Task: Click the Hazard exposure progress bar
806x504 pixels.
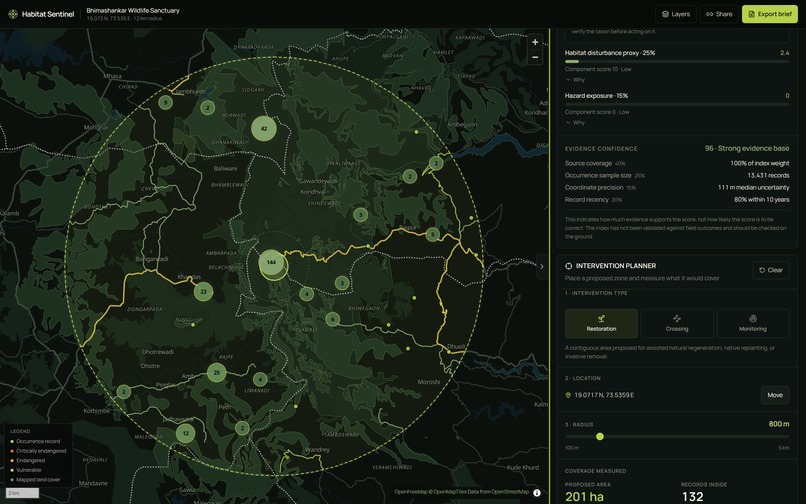Action: click(677, 104)
